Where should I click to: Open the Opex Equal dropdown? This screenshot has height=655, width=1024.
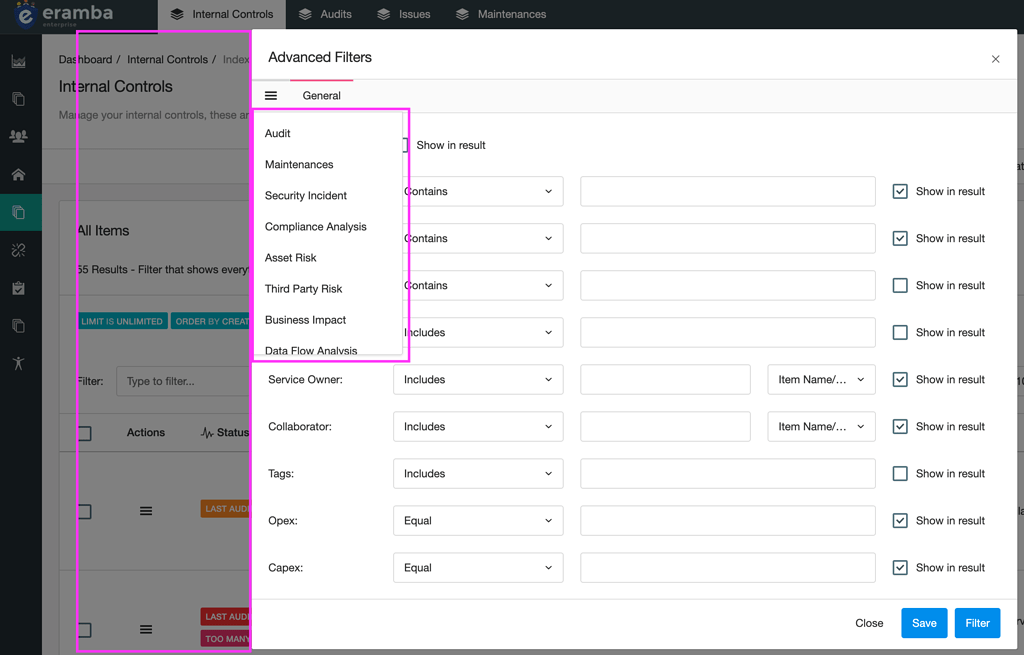(478, 520)
